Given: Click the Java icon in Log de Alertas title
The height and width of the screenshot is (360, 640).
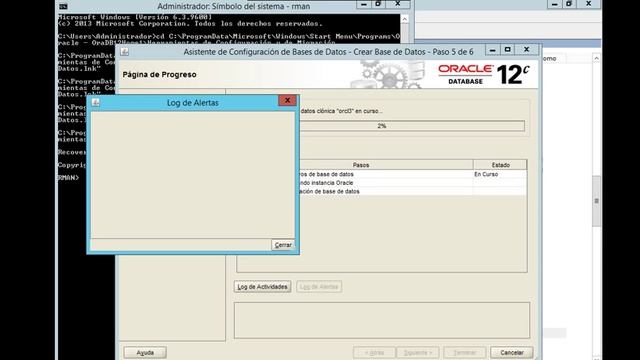Looking at the screenshot, I should [x=96, y=102].
